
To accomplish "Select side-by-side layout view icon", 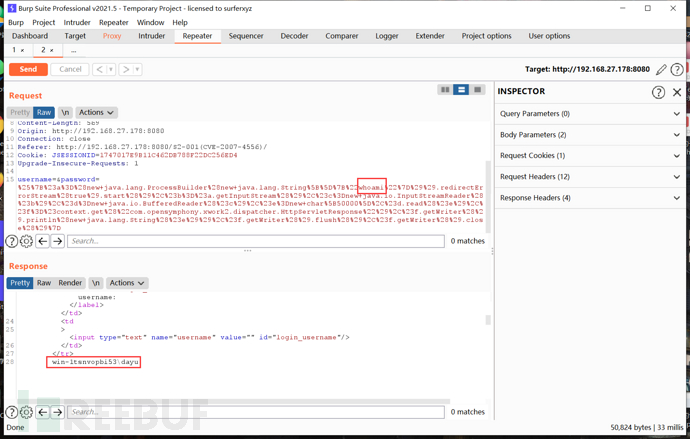I will [x=445, y=90].
